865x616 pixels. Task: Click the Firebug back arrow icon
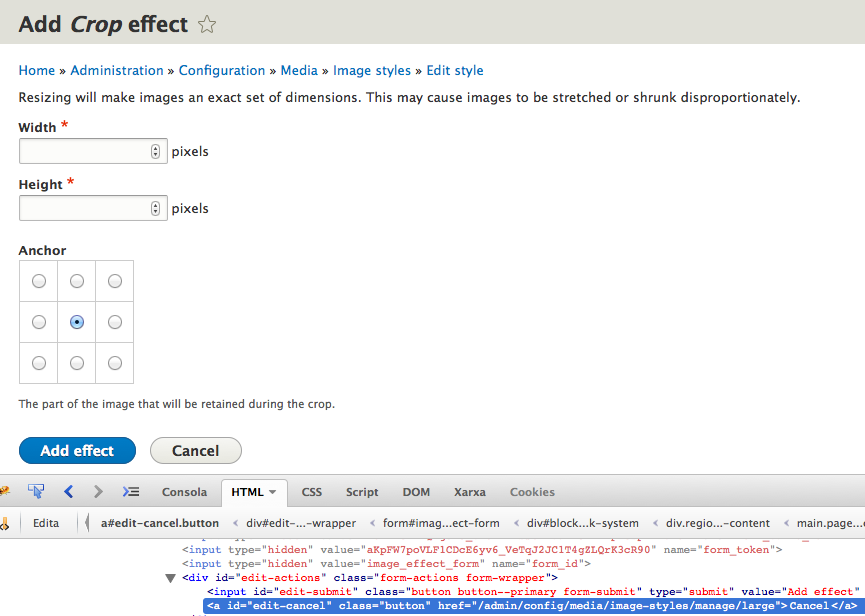click(x=68, y=491)
